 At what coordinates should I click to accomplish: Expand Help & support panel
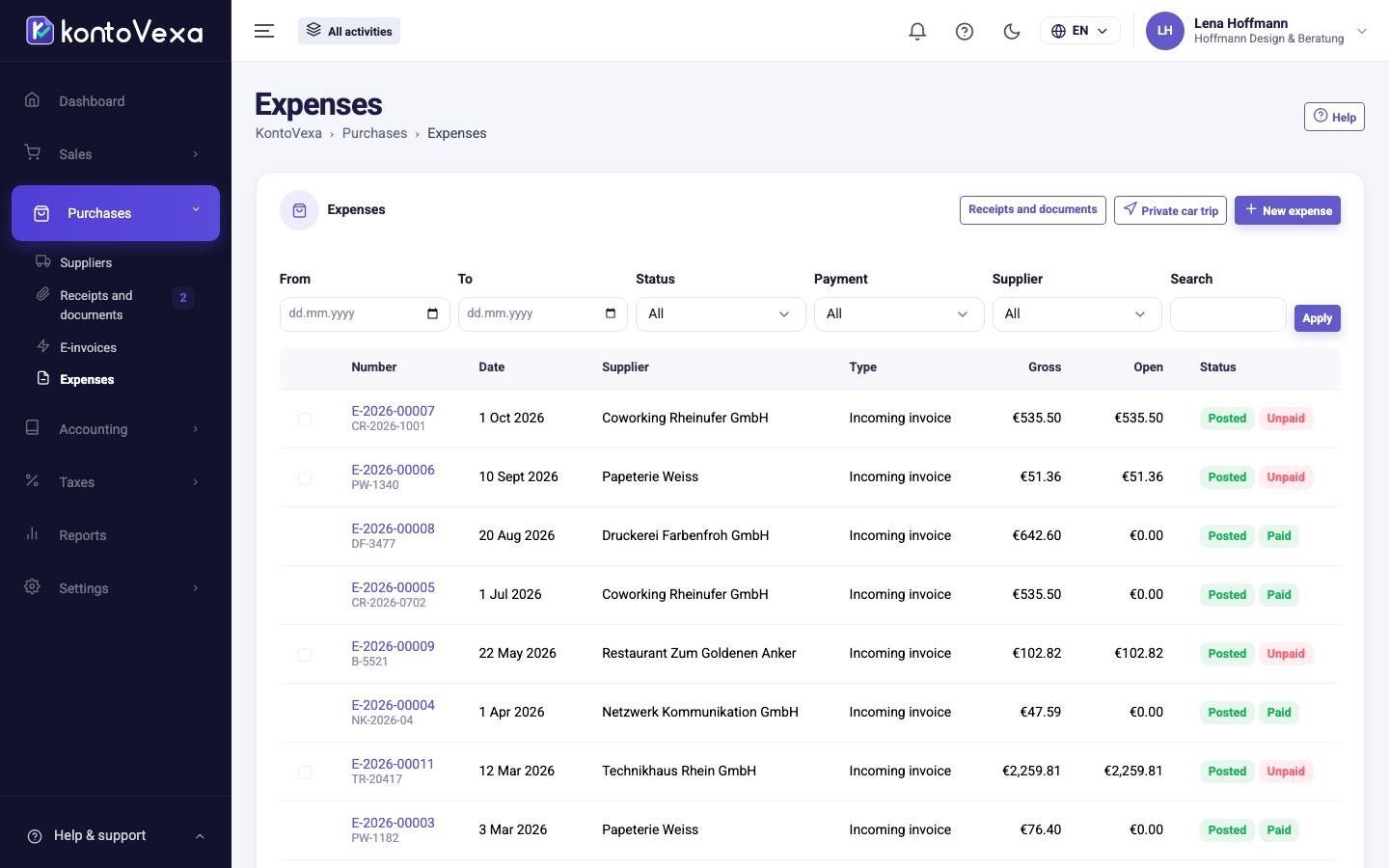pos(116,835)
